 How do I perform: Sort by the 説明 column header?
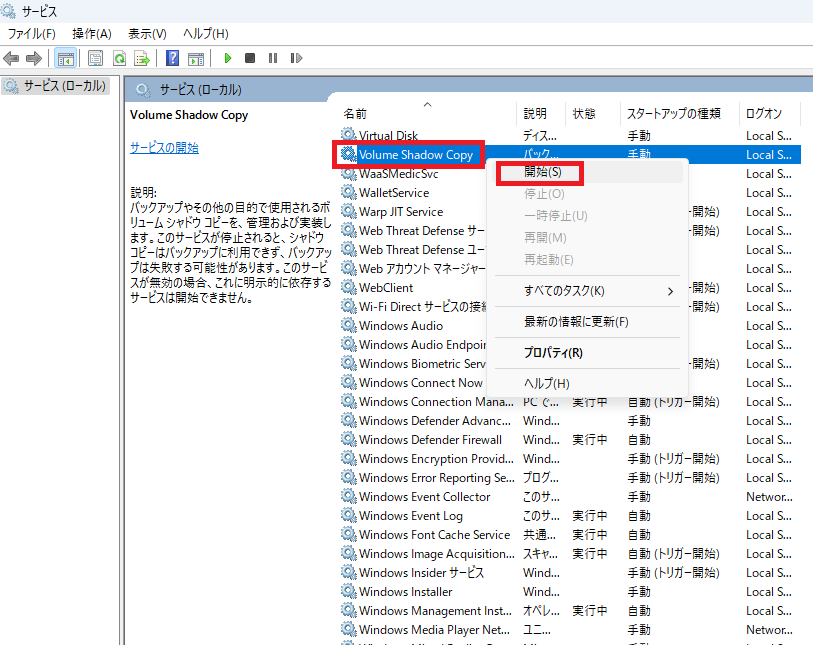pos(535,114)
